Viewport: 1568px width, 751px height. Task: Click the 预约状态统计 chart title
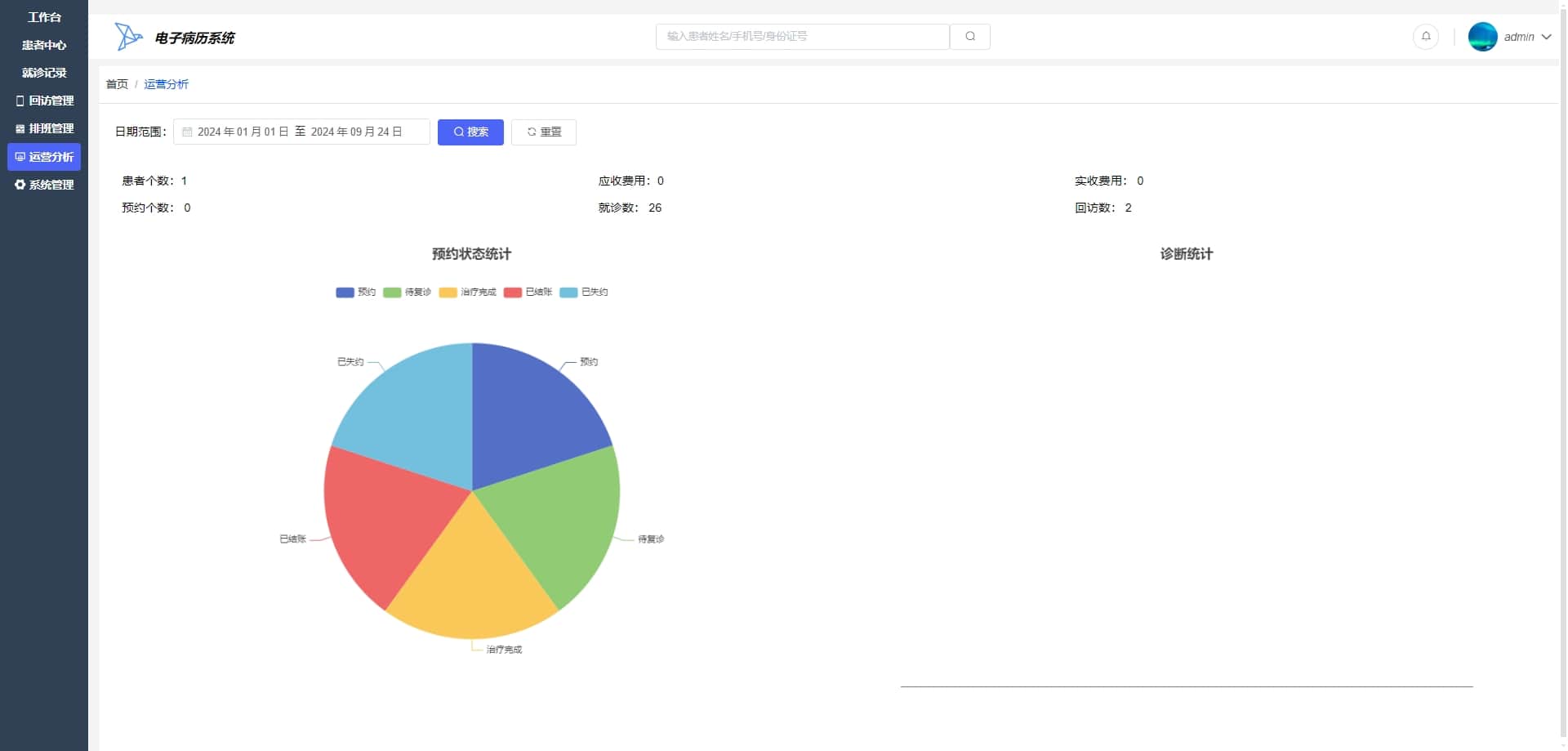471,254
